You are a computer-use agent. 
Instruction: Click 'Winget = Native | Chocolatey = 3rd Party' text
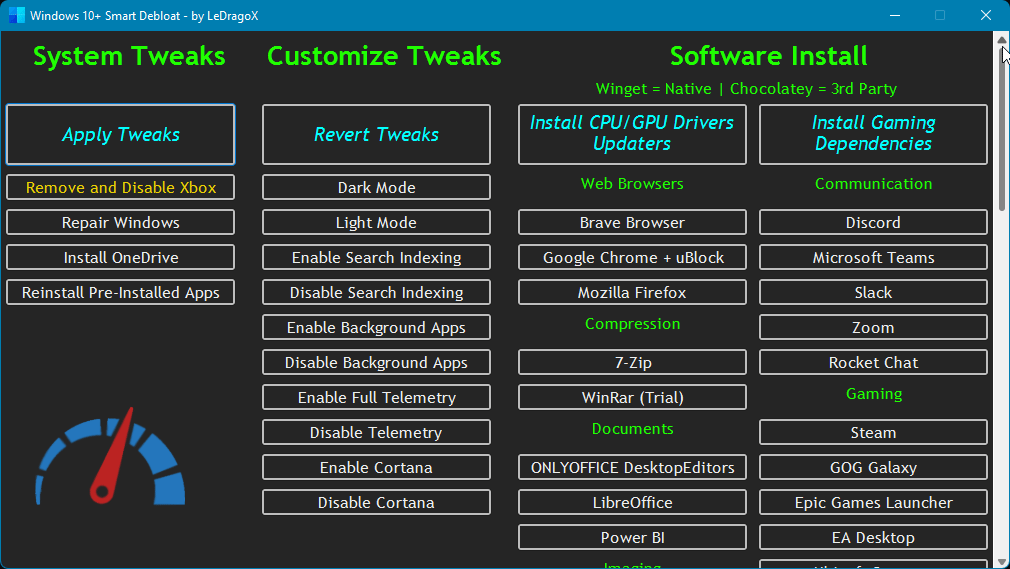pyautogui.click(x=746, y=89)
